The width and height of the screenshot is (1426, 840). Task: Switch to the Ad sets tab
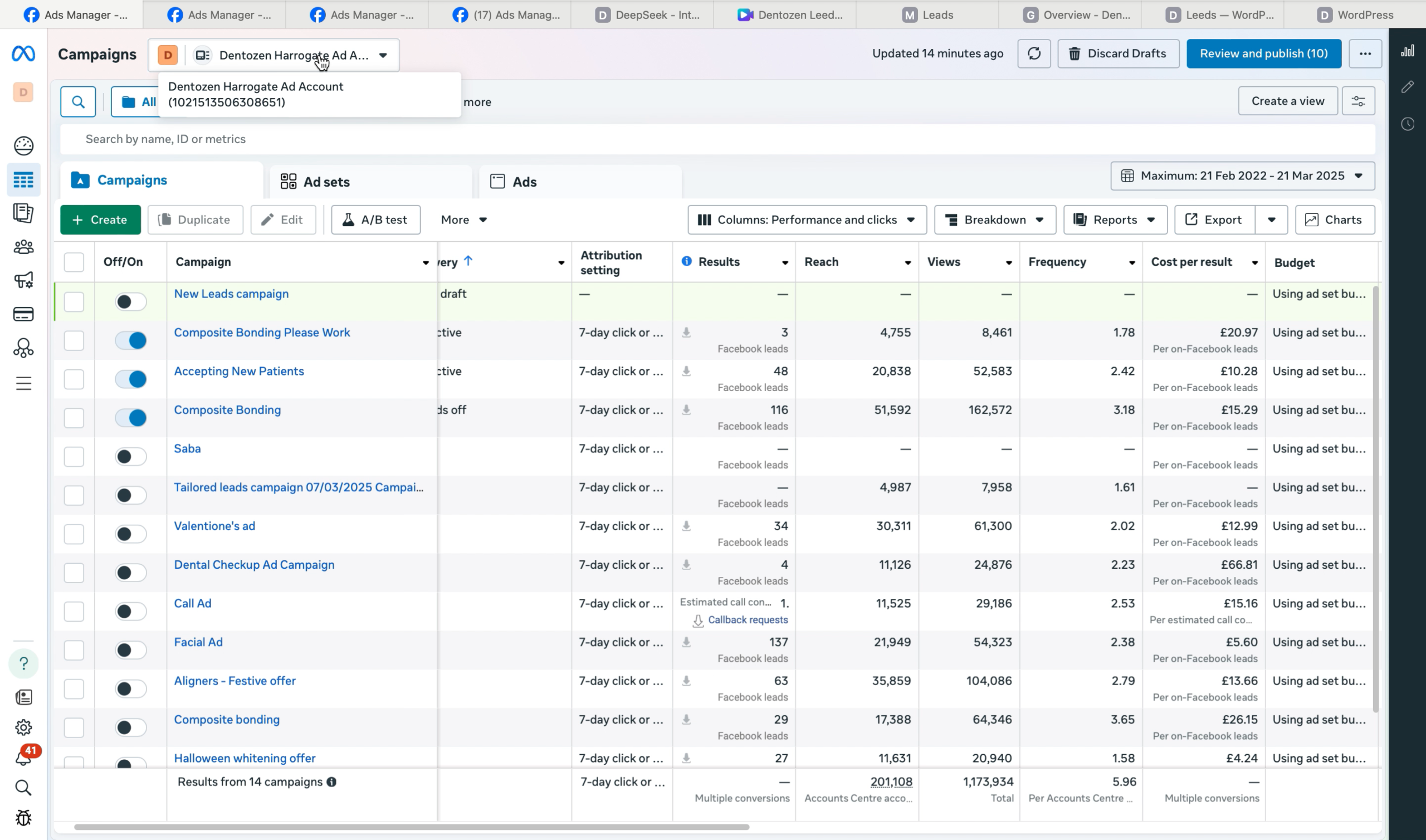pyautogui.click(x=371, y=182)
